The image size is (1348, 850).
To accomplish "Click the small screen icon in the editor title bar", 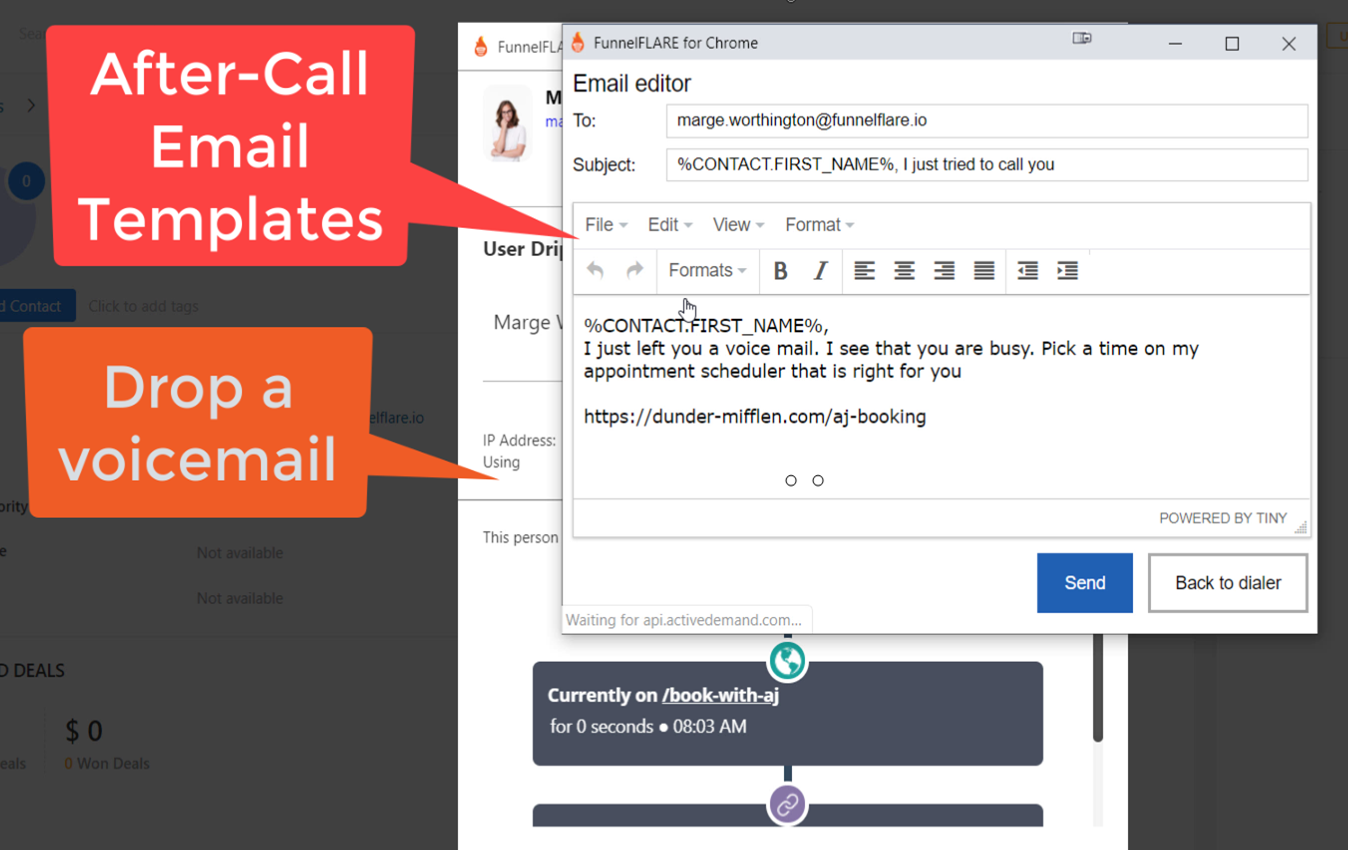I will click(1082, 39).
